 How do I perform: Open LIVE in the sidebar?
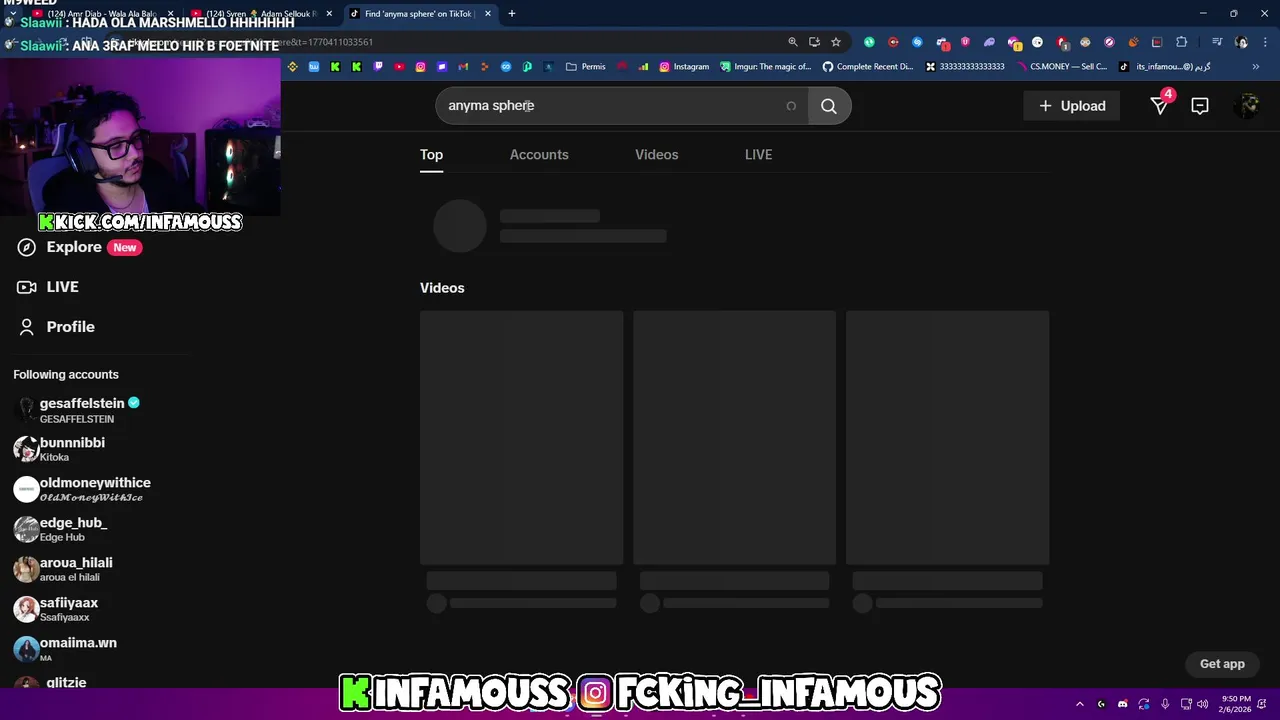click(48, 287)
